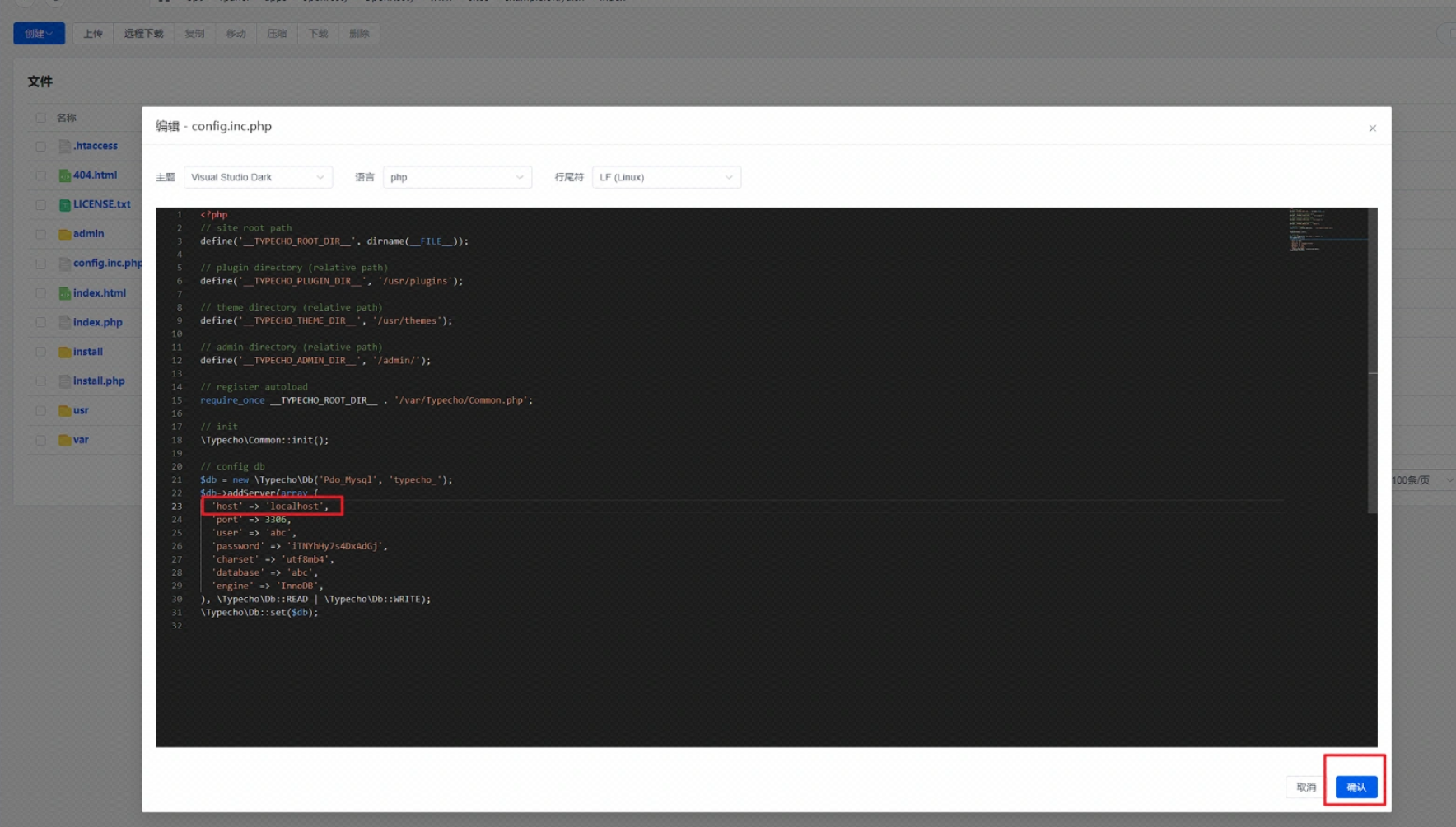Click the 404.html file icon
The width and height of the screenshot is (1456, 827).
click(64, 175)
